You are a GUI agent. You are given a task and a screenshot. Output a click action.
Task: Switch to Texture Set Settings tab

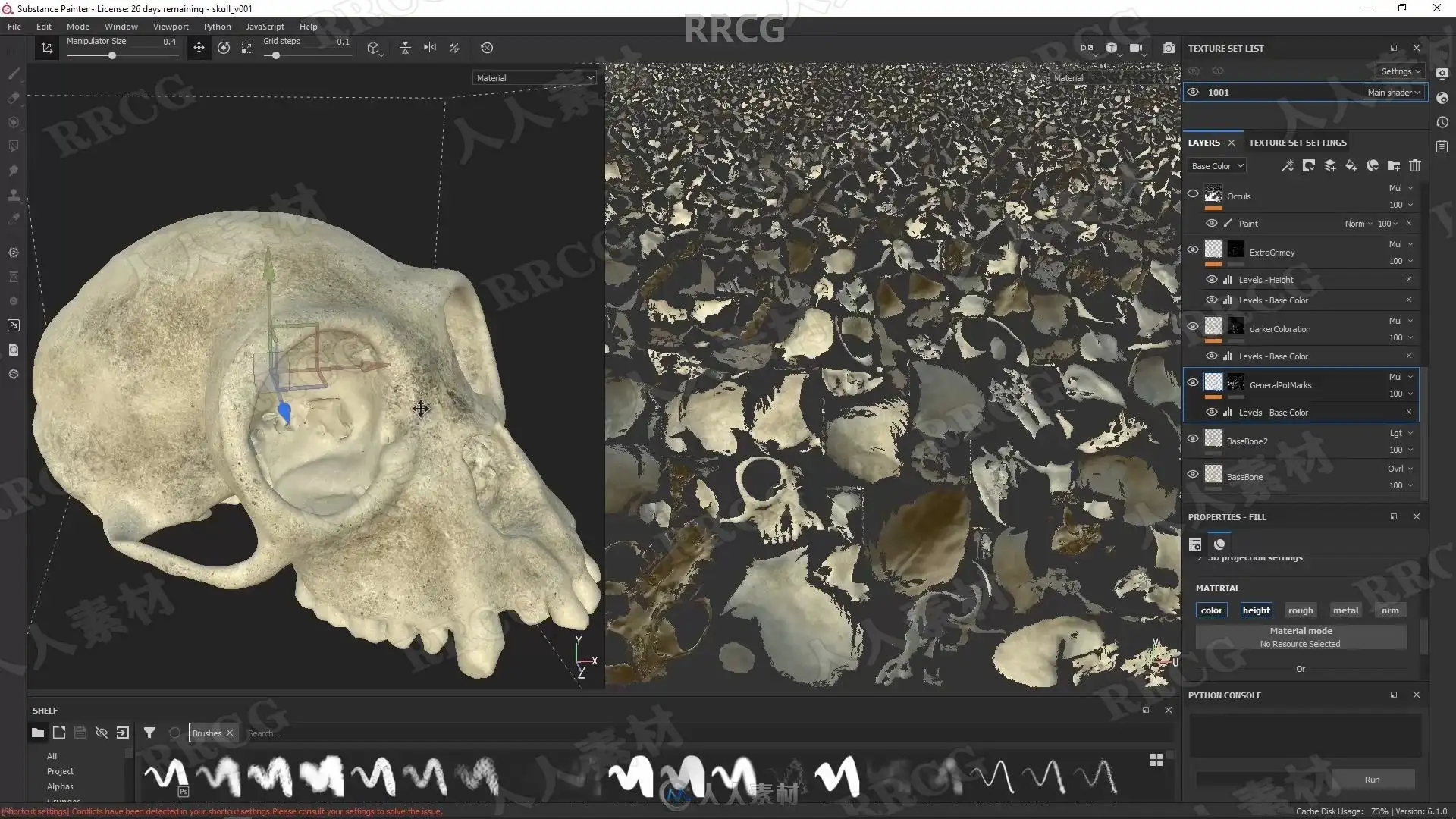[1298, 143]
